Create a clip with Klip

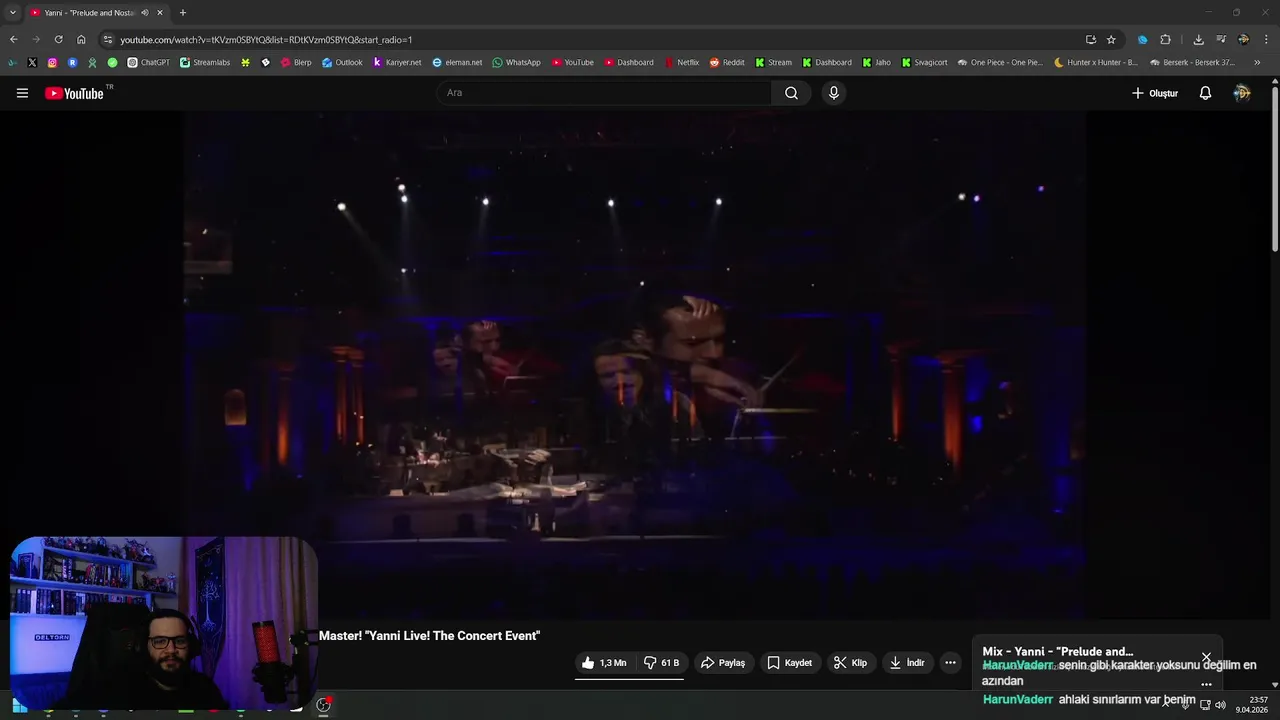coord(850,663)
